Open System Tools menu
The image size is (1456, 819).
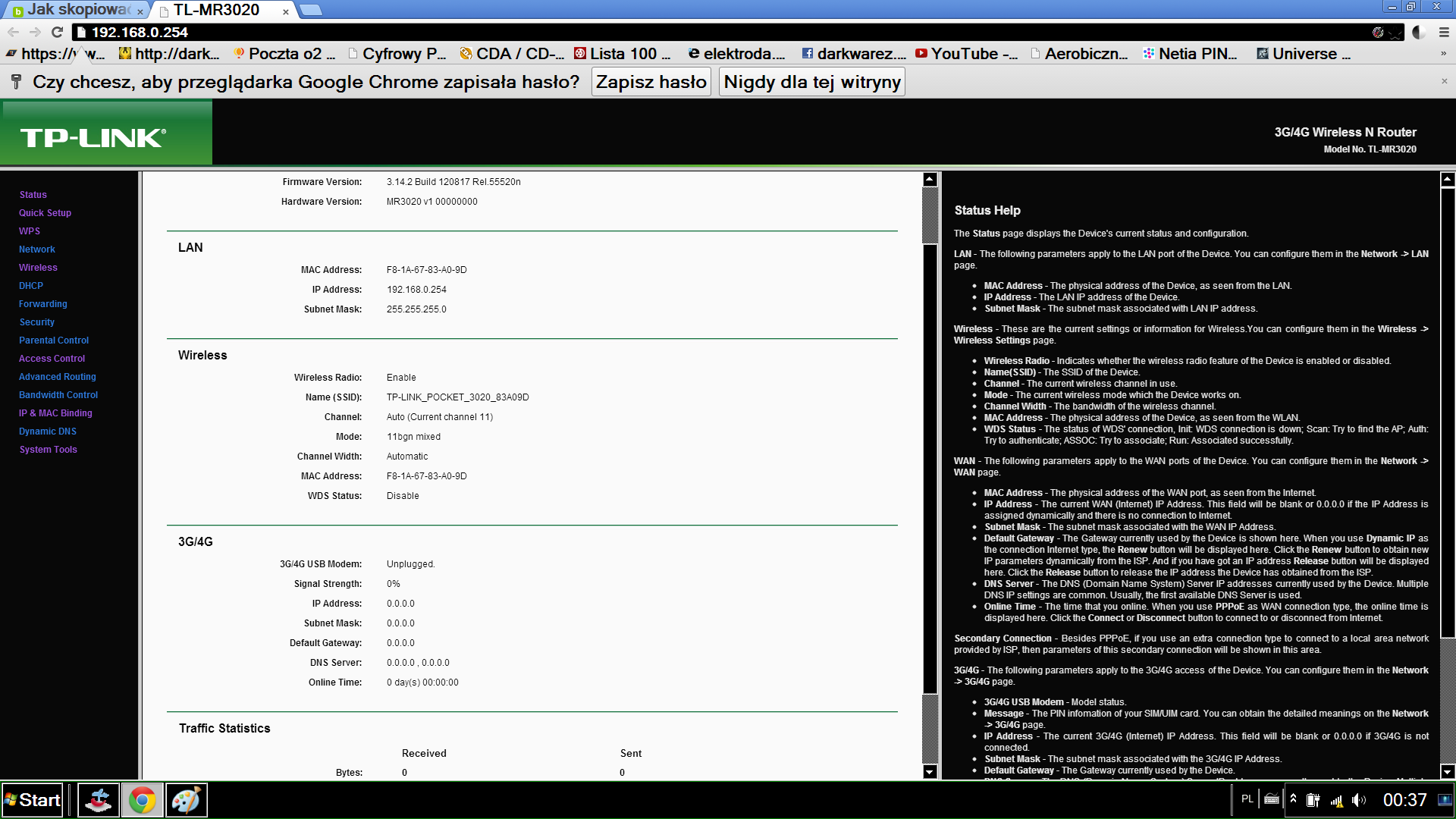[x=48, y=450]
